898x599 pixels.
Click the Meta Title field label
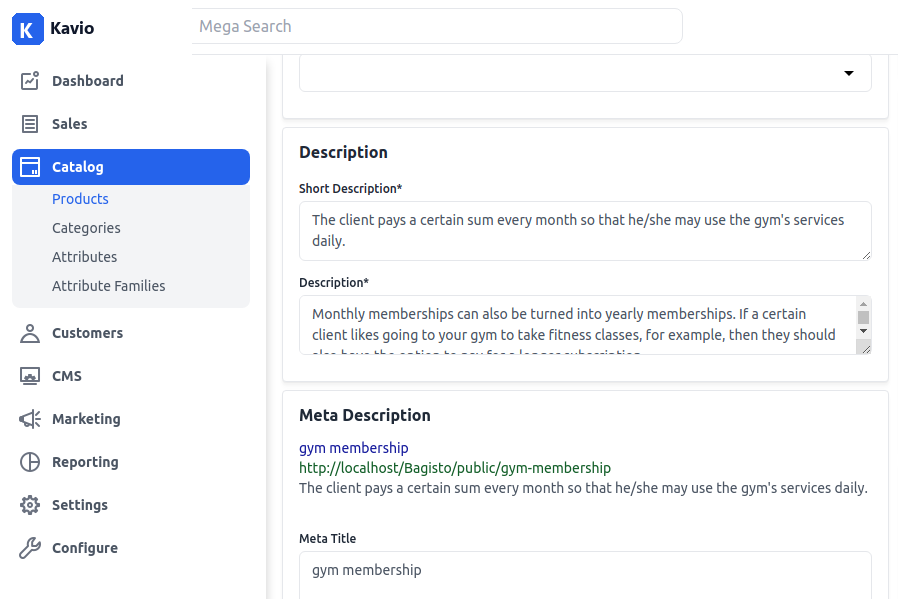click(x=328, y=538)
